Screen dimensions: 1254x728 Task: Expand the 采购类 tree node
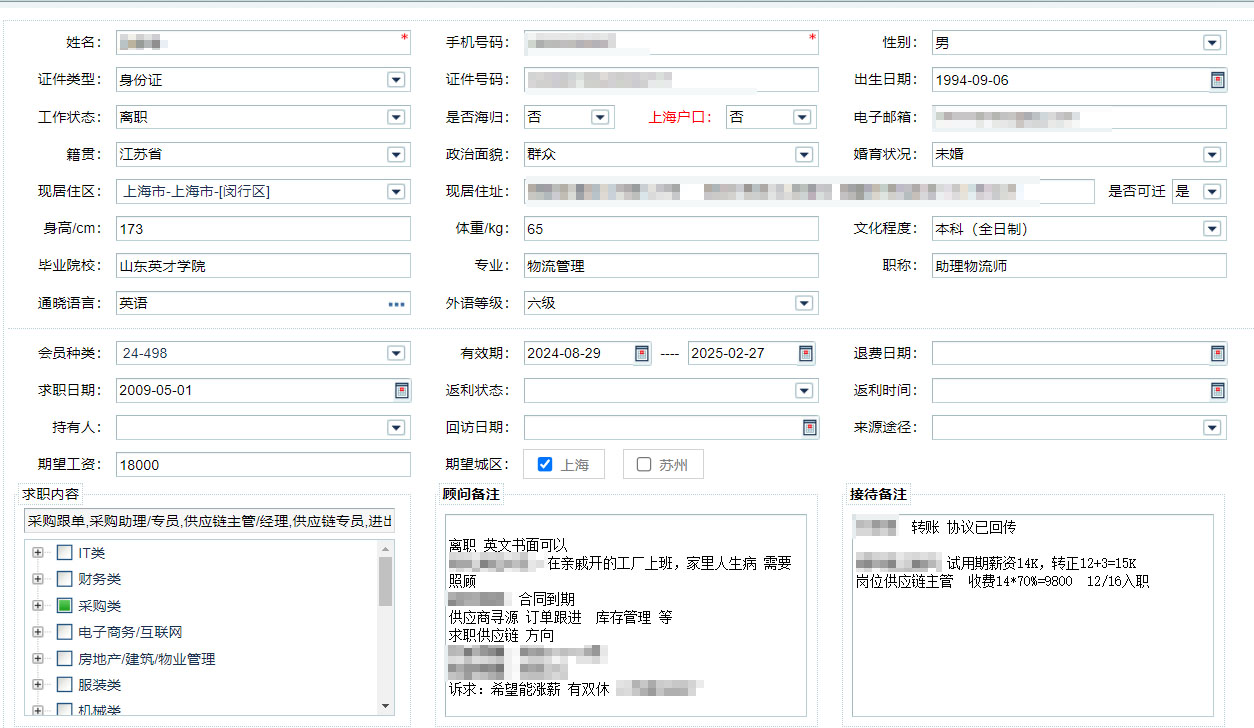38,605
